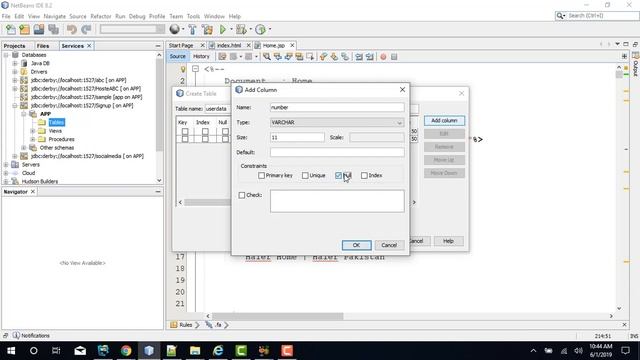Open the Mail app from taskbar
This screenshot has height=360, width=640.
80,351
